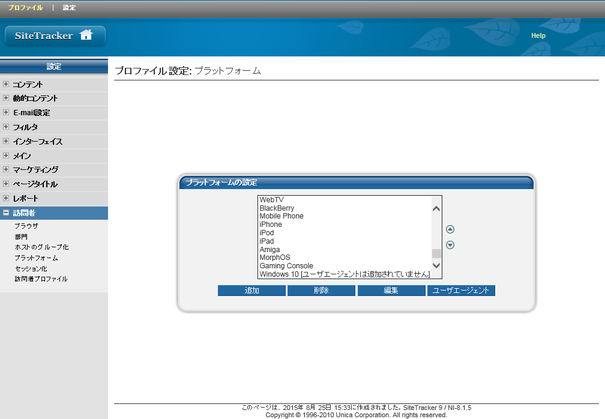Open the Help link
The image size is (605, 419).
(x=538, y=35)
